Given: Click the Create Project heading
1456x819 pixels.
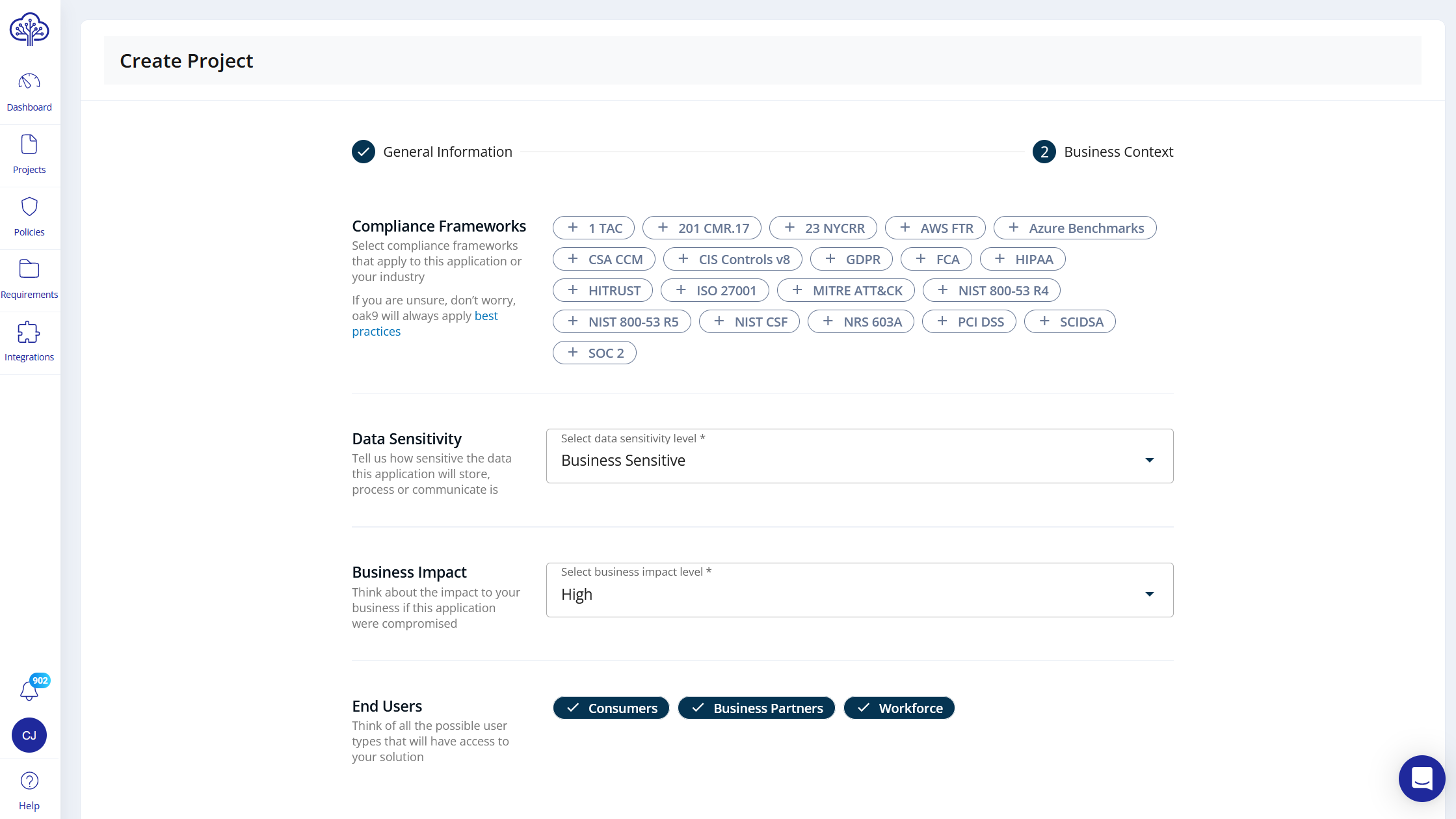Looking at the screenshot, I should coord(187,60).
